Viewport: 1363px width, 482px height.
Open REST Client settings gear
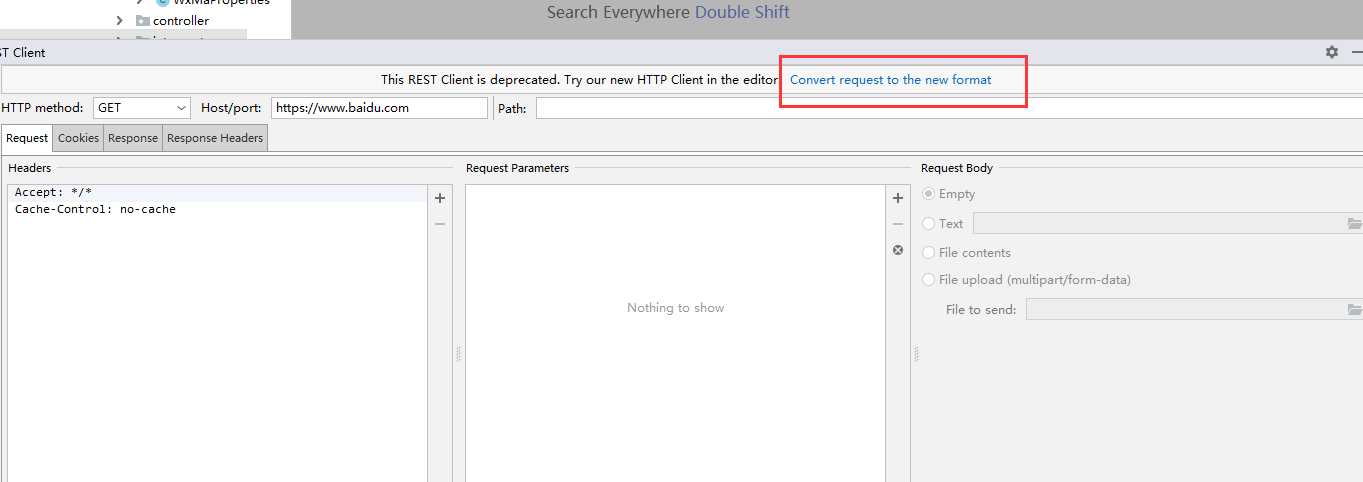[x=1332, y=52]
